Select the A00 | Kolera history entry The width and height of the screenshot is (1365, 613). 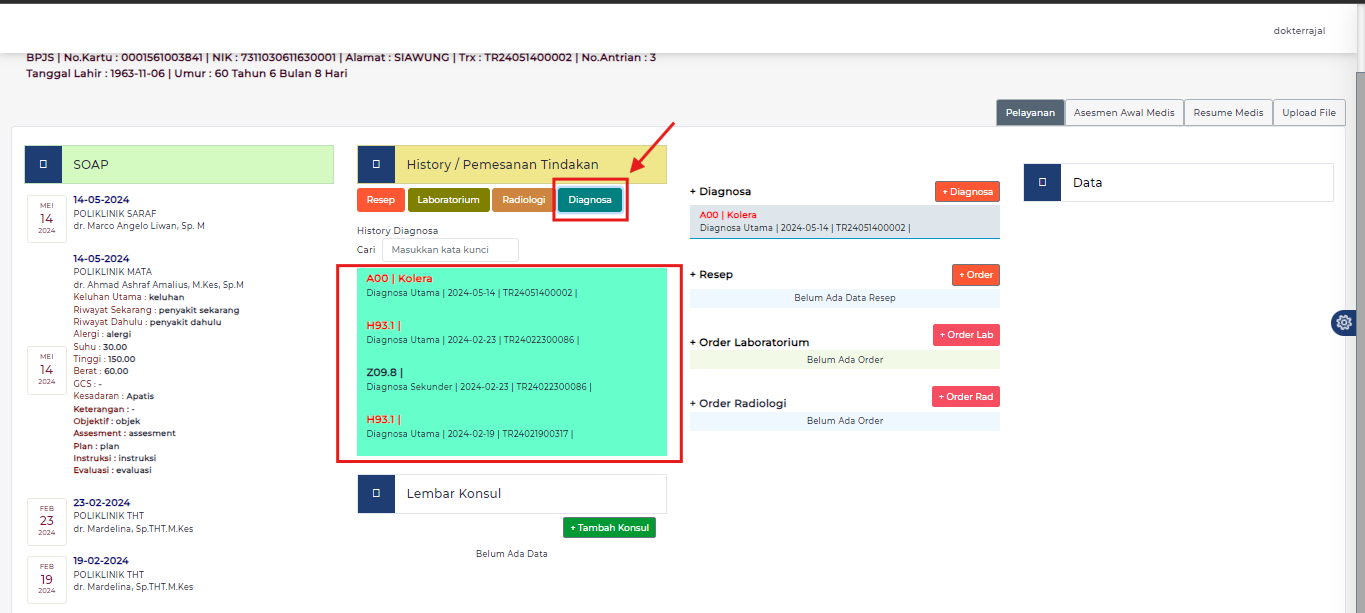tap(400, 279)
